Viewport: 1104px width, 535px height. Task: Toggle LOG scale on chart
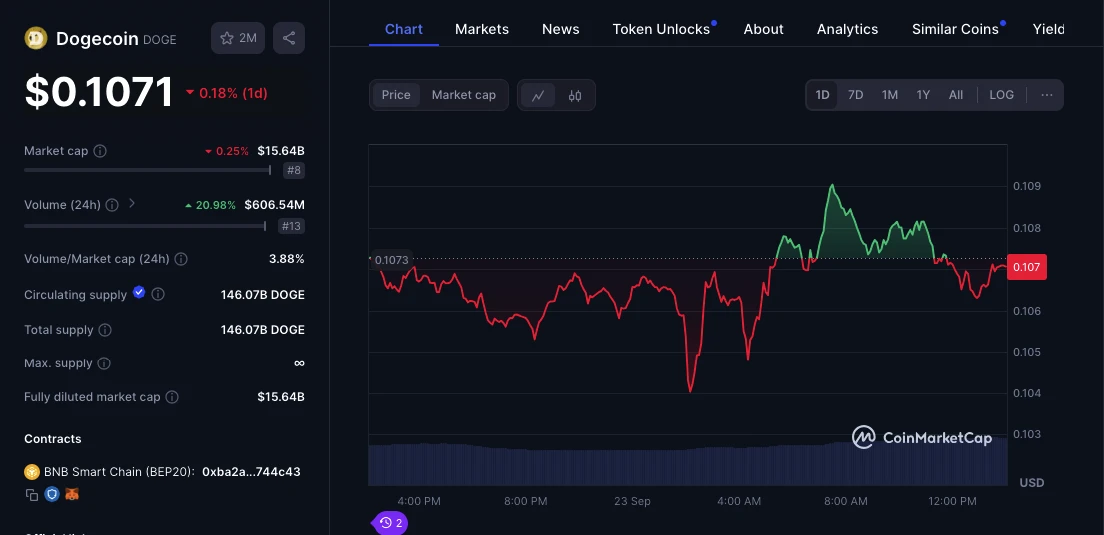point(1001,95)
